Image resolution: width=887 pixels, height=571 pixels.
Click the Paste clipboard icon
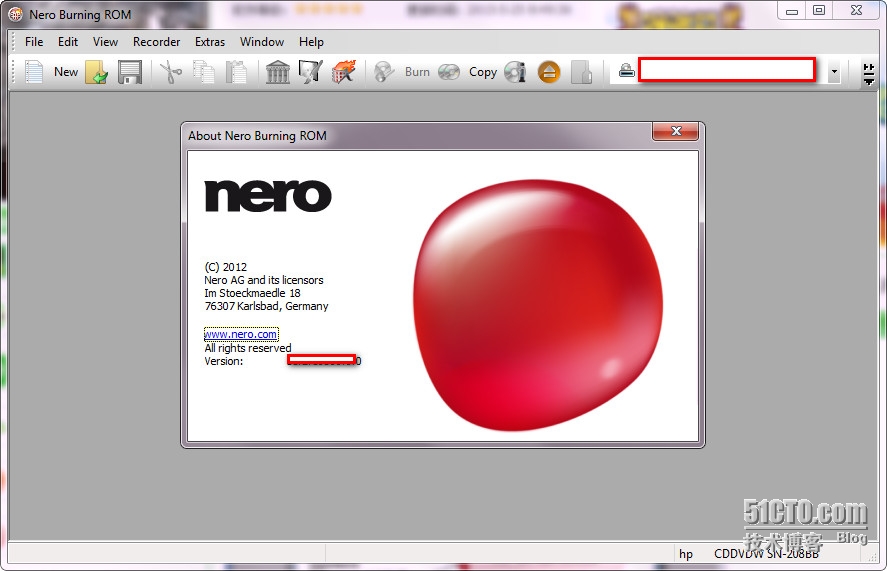pos(236,72)
